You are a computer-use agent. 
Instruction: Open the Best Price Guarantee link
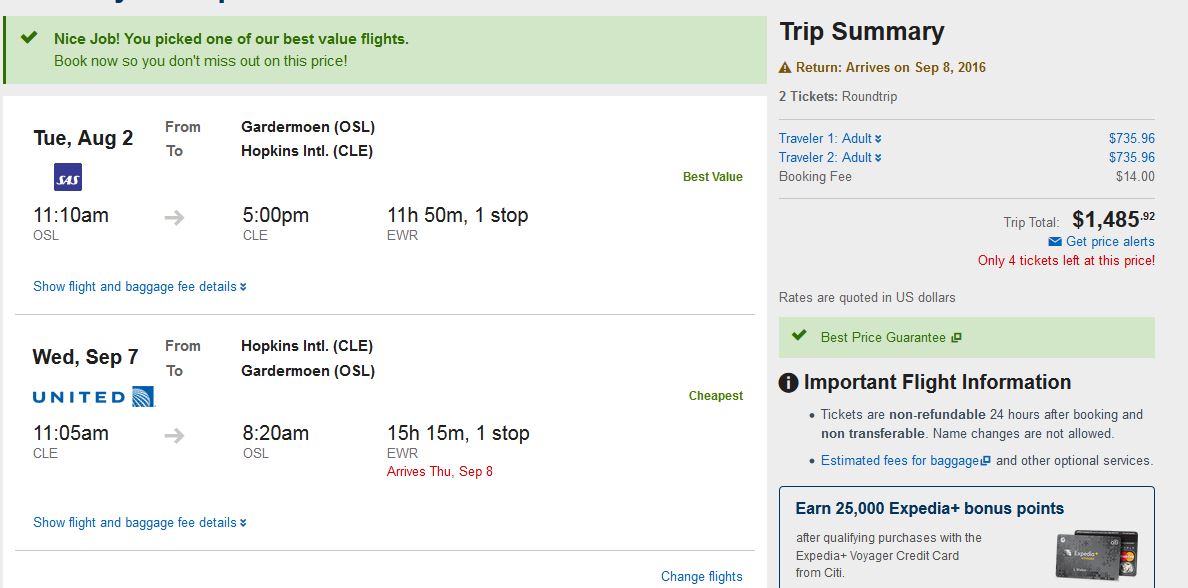tap(883, 337)
